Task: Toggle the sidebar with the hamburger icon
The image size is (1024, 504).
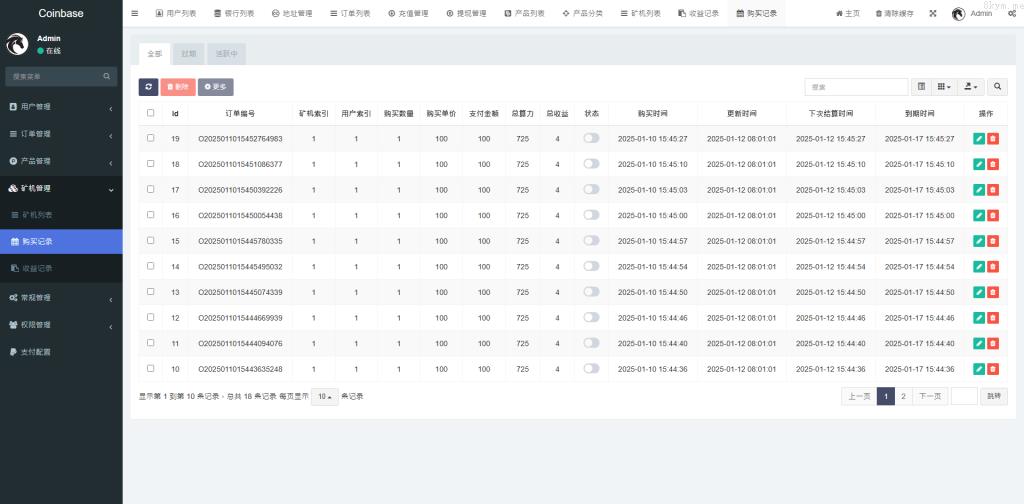Action: (135, 14)
